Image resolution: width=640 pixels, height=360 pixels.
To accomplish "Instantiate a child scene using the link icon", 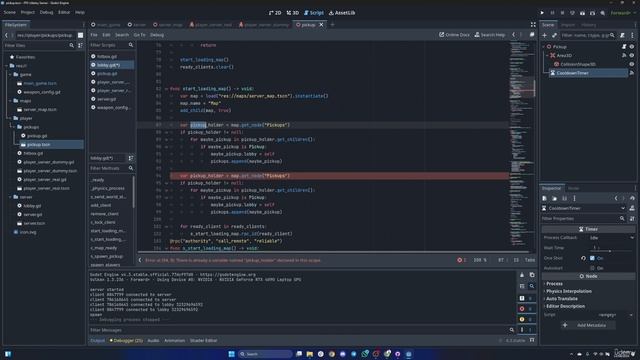I will point(554,36).
